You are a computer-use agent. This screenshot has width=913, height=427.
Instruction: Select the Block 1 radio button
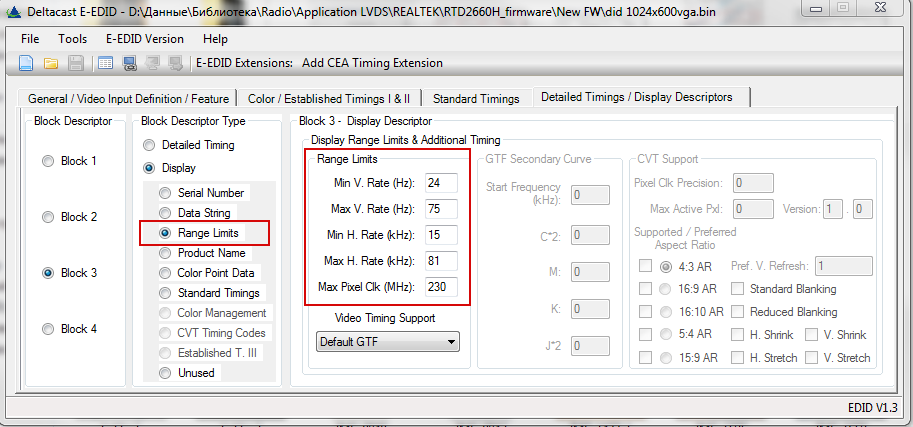(x=48, y=161)
